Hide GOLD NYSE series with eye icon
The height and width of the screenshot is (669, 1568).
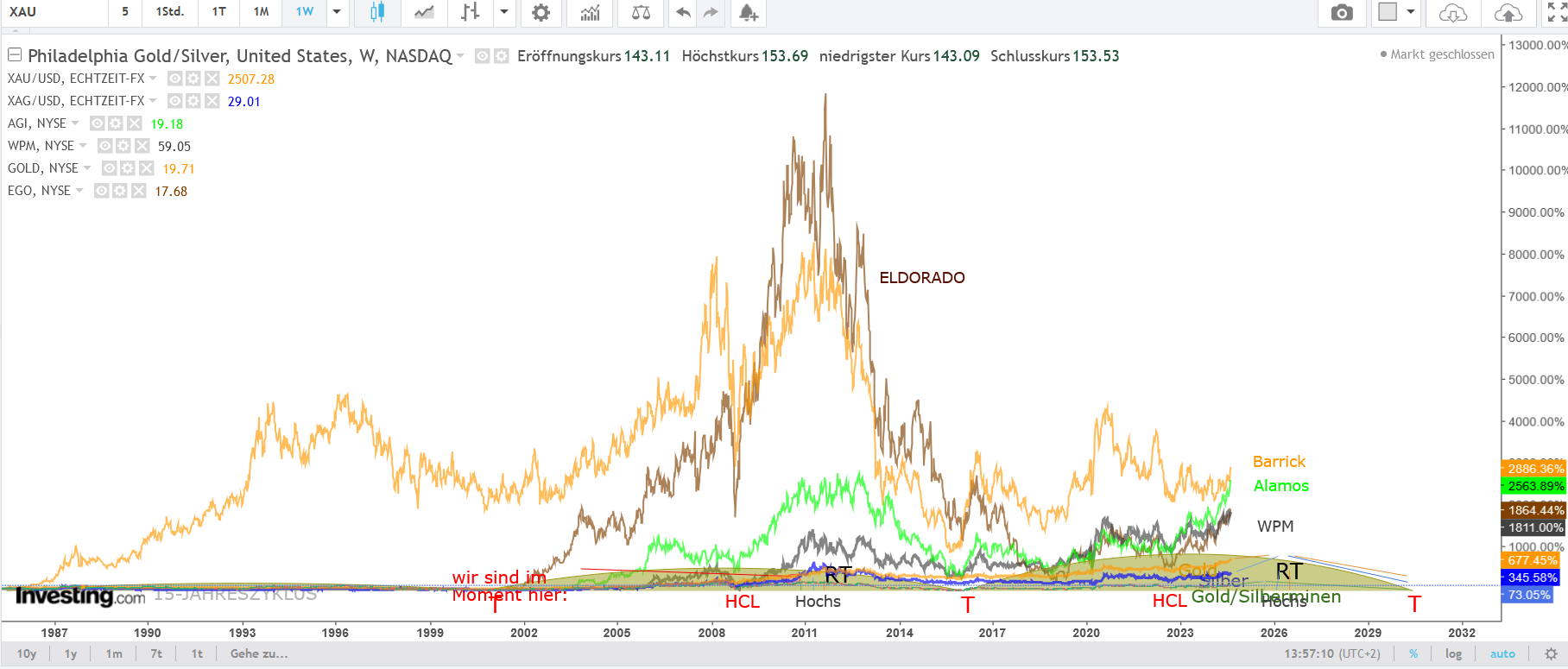(110, 168)
